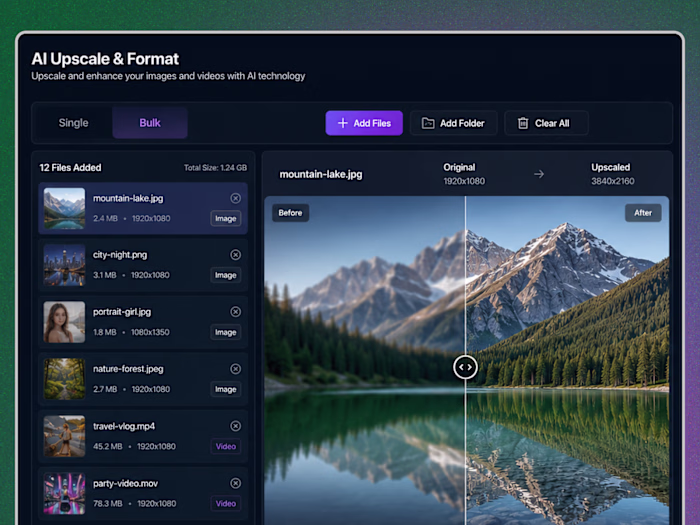The width and height of the screenshot is (700, 525).
Task: Click the Image tag on nature-forest.jpeg
Action: pyautogui.click(x=225, y=389)
